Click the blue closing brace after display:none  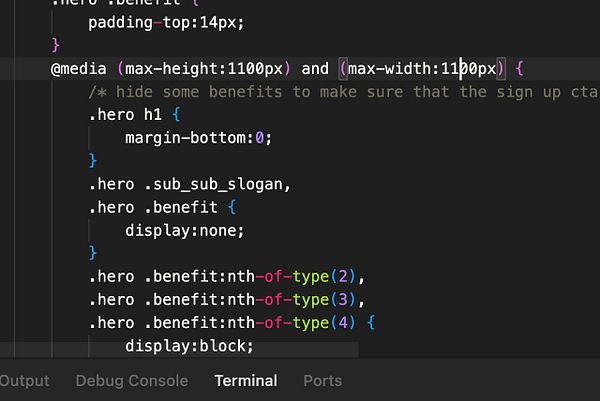tap(93, 253)
